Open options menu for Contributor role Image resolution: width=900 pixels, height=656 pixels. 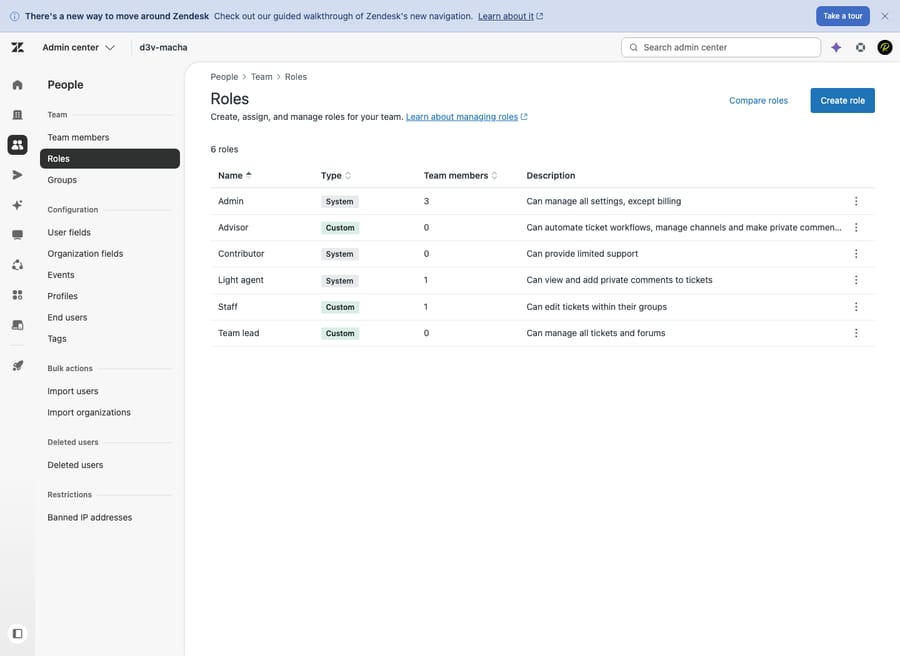(856, 254)
